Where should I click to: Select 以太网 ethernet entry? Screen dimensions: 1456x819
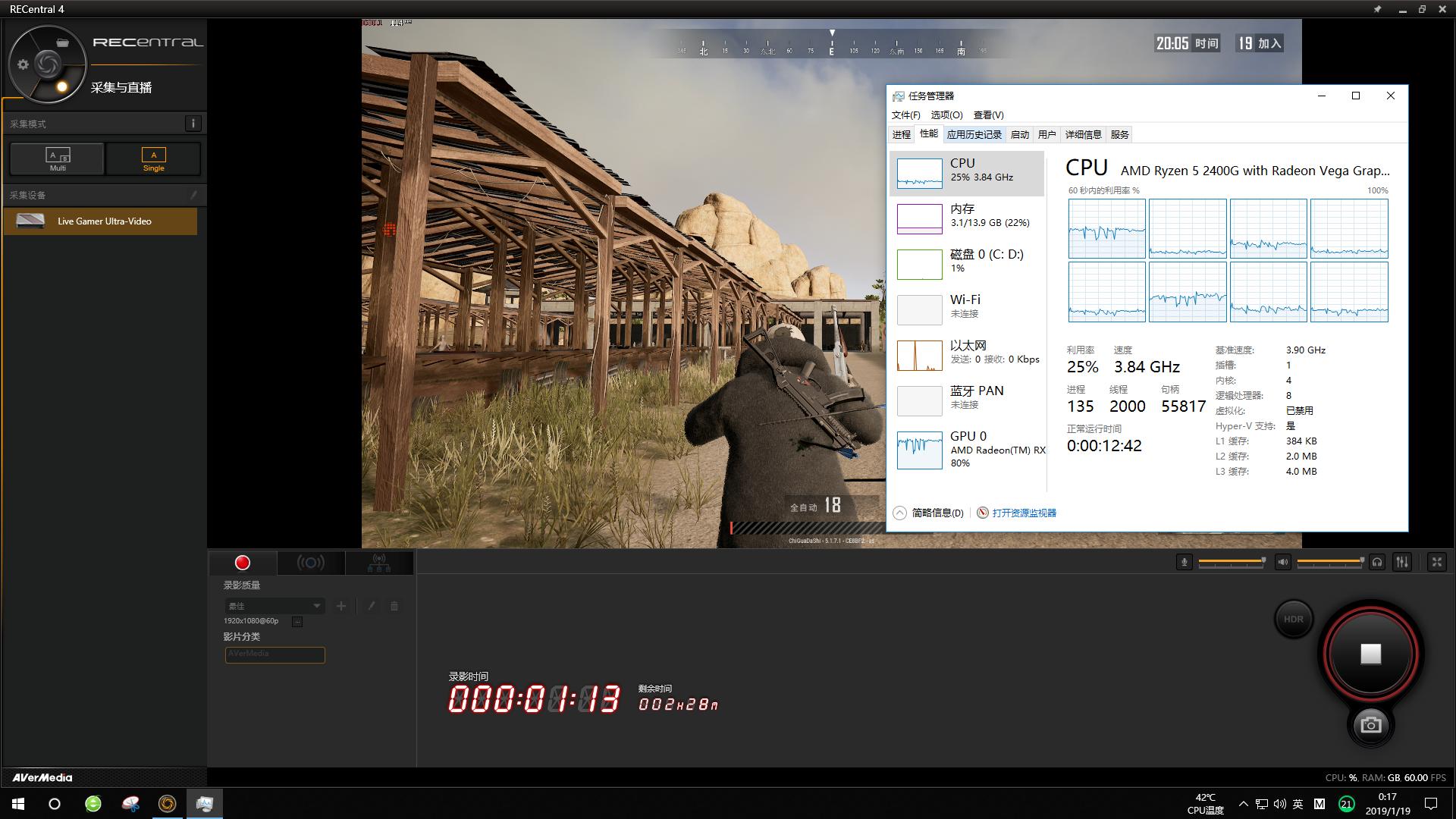tap(967, 355)
